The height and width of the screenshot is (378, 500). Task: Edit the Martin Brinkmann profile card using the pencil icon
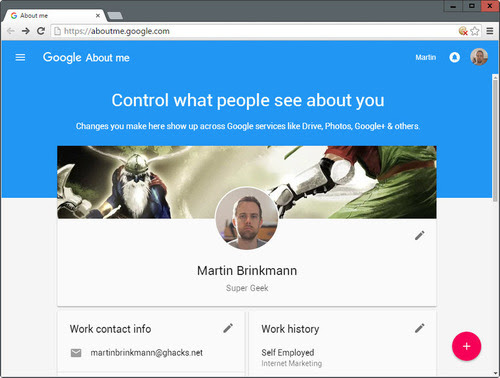pyautogui.click(x=420, y=235)
